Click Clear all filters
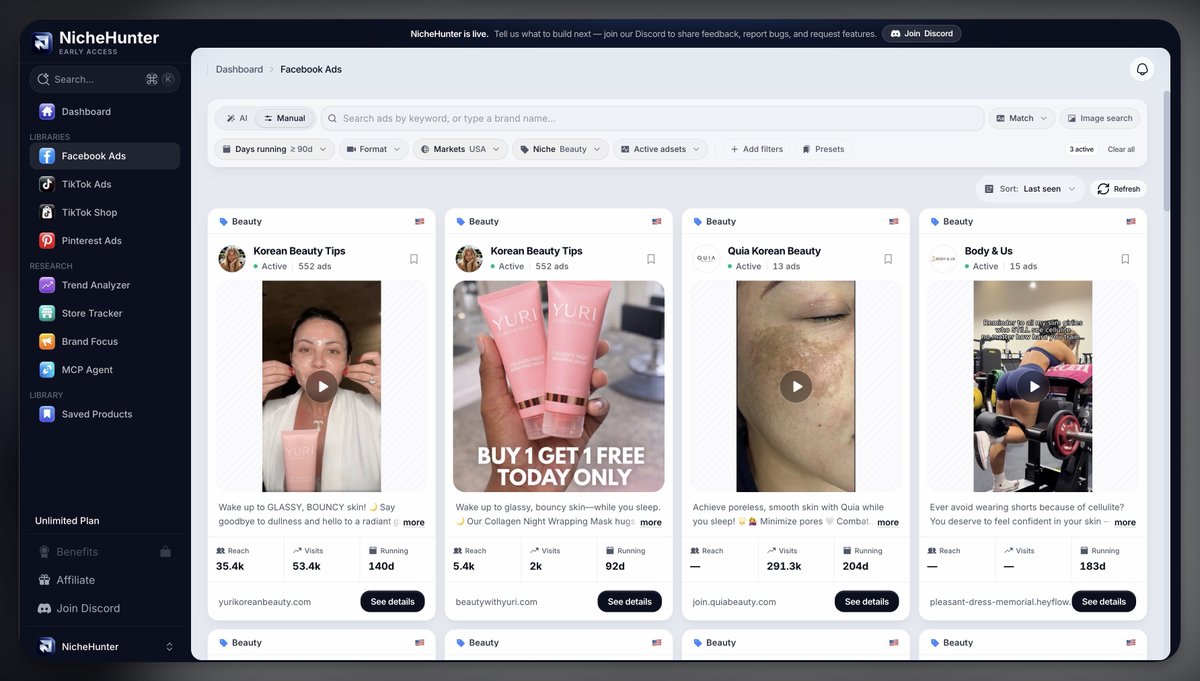Image resolution: width=1200 pixels, height=681 pixels. coord(1121,149)
